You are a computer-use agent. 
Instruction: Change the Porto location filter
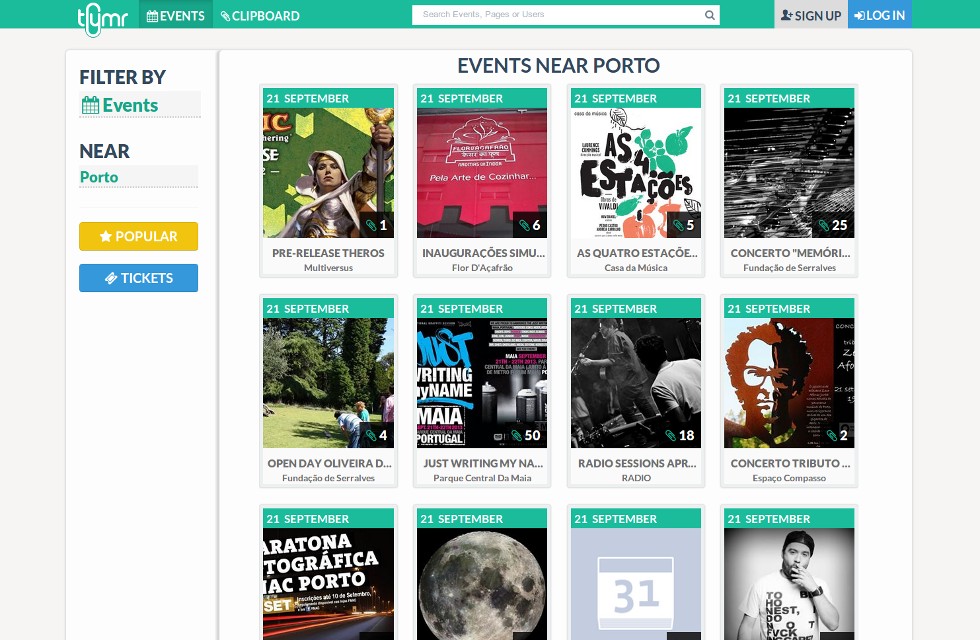(138, 177)
